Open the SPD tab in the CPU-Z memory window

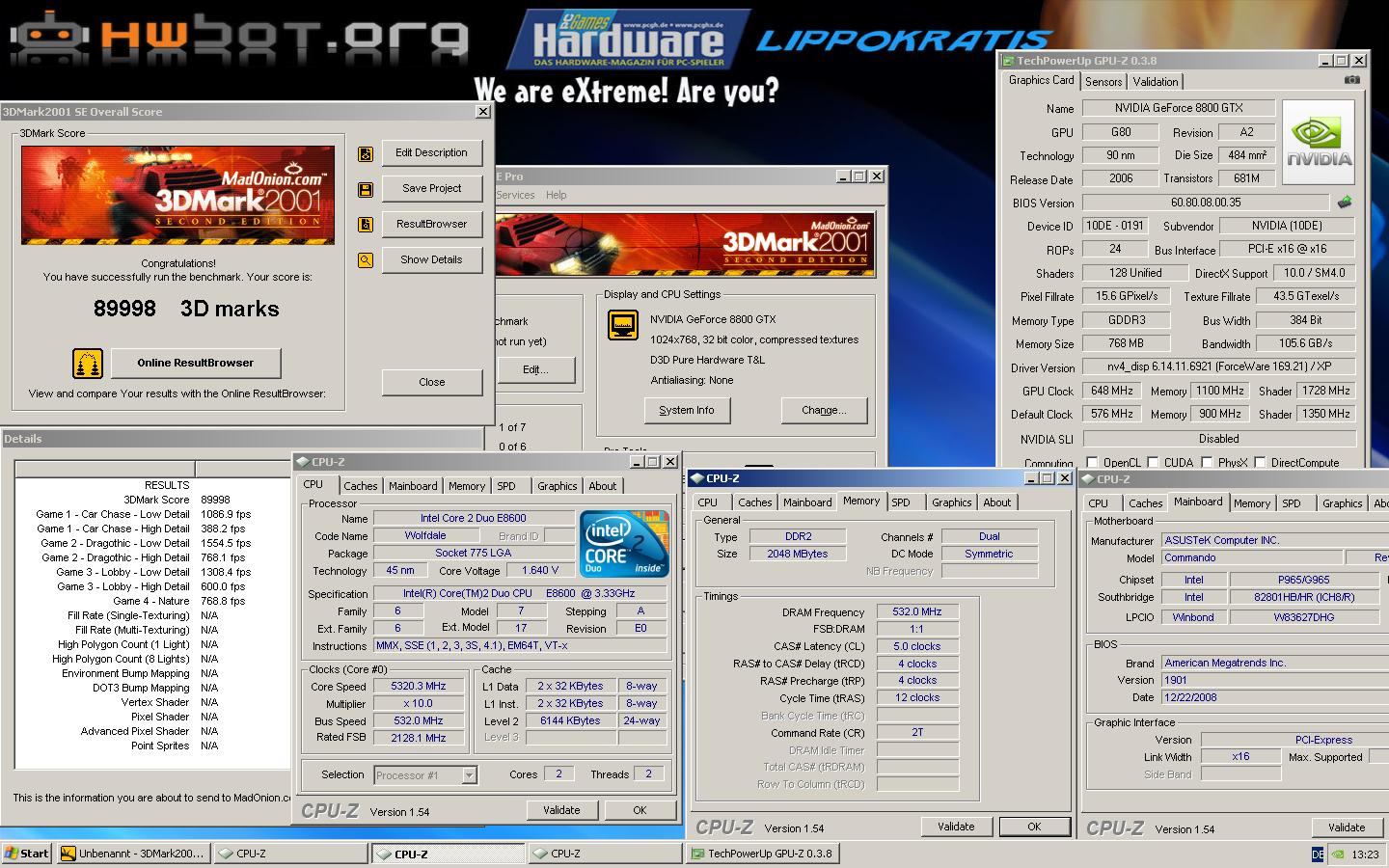pyautogui.click(x=901, y=502)
